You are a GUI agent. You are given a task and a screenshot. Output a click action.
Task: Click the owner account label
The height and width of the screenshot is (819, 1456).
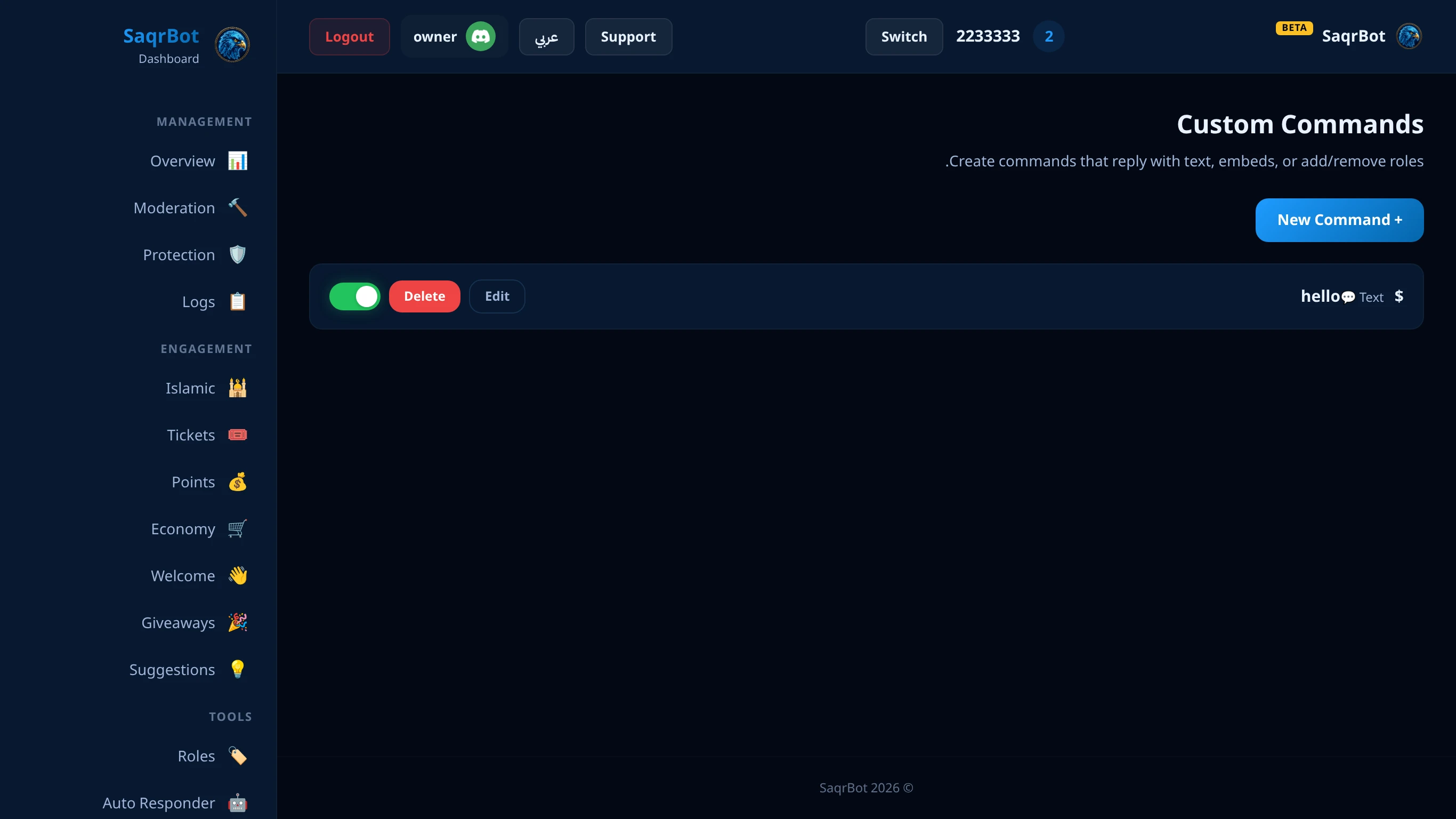click(x=435, y=37)
